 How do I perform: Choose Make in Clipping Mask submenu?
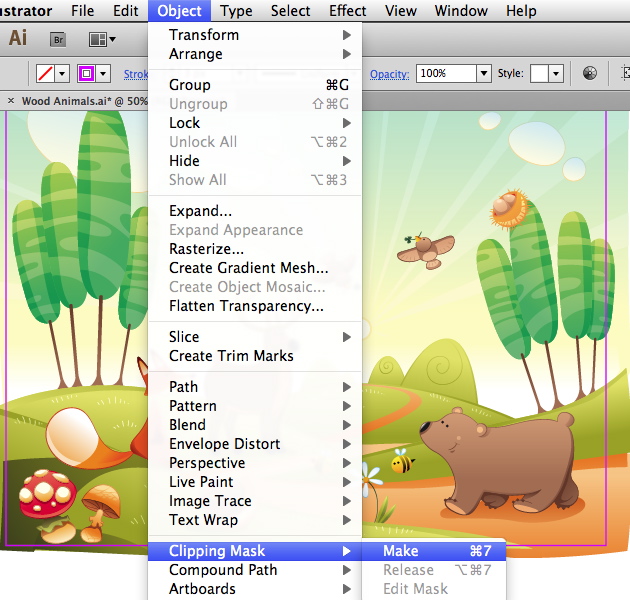click(434, 551)
